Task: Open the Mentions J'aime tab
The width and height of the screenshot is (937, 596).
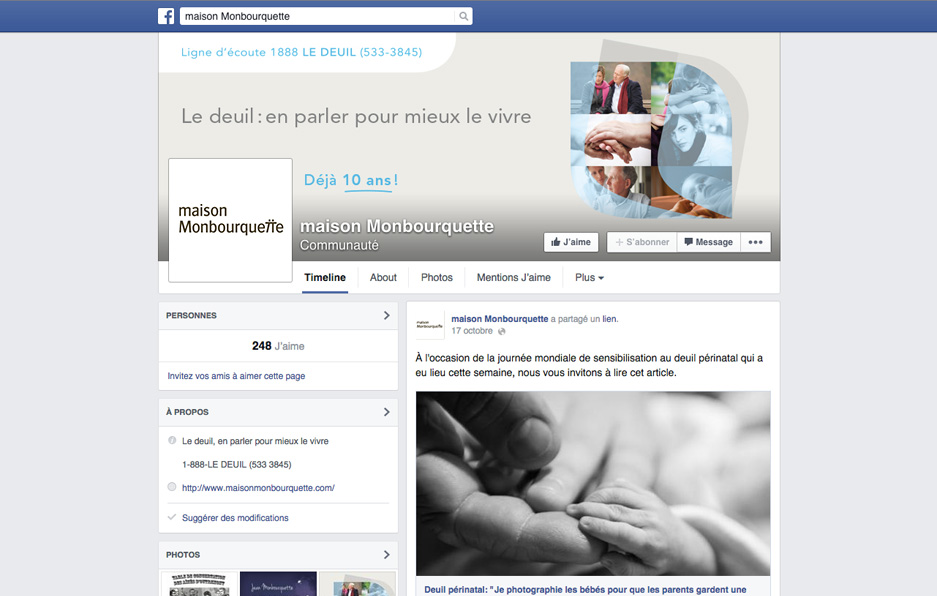Action: (513, 277)
